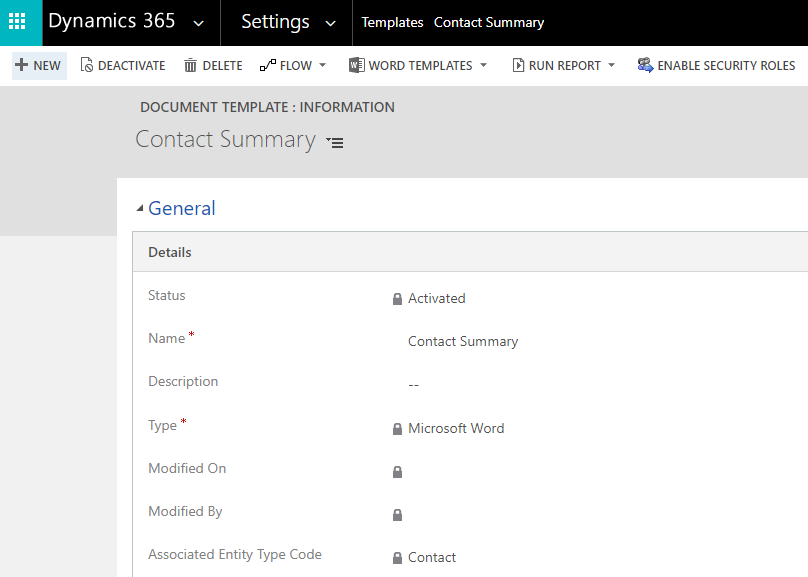Image resolution: width=808 pixels, height=577 pixels.
Task: Click the DOCUMENT TEMPLATE : INFORMATION form title
Action: [267, 107]
